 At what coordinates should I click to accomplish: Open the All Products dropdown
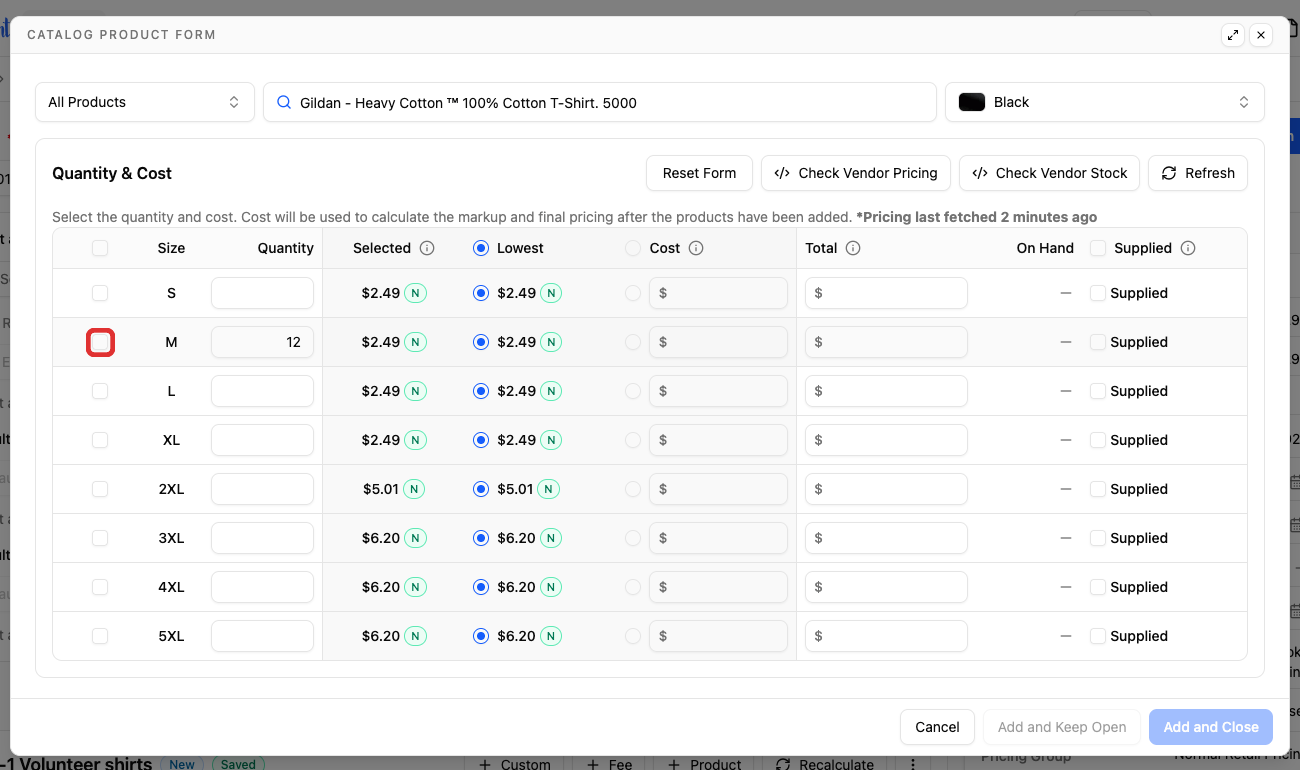coord(145,102)
